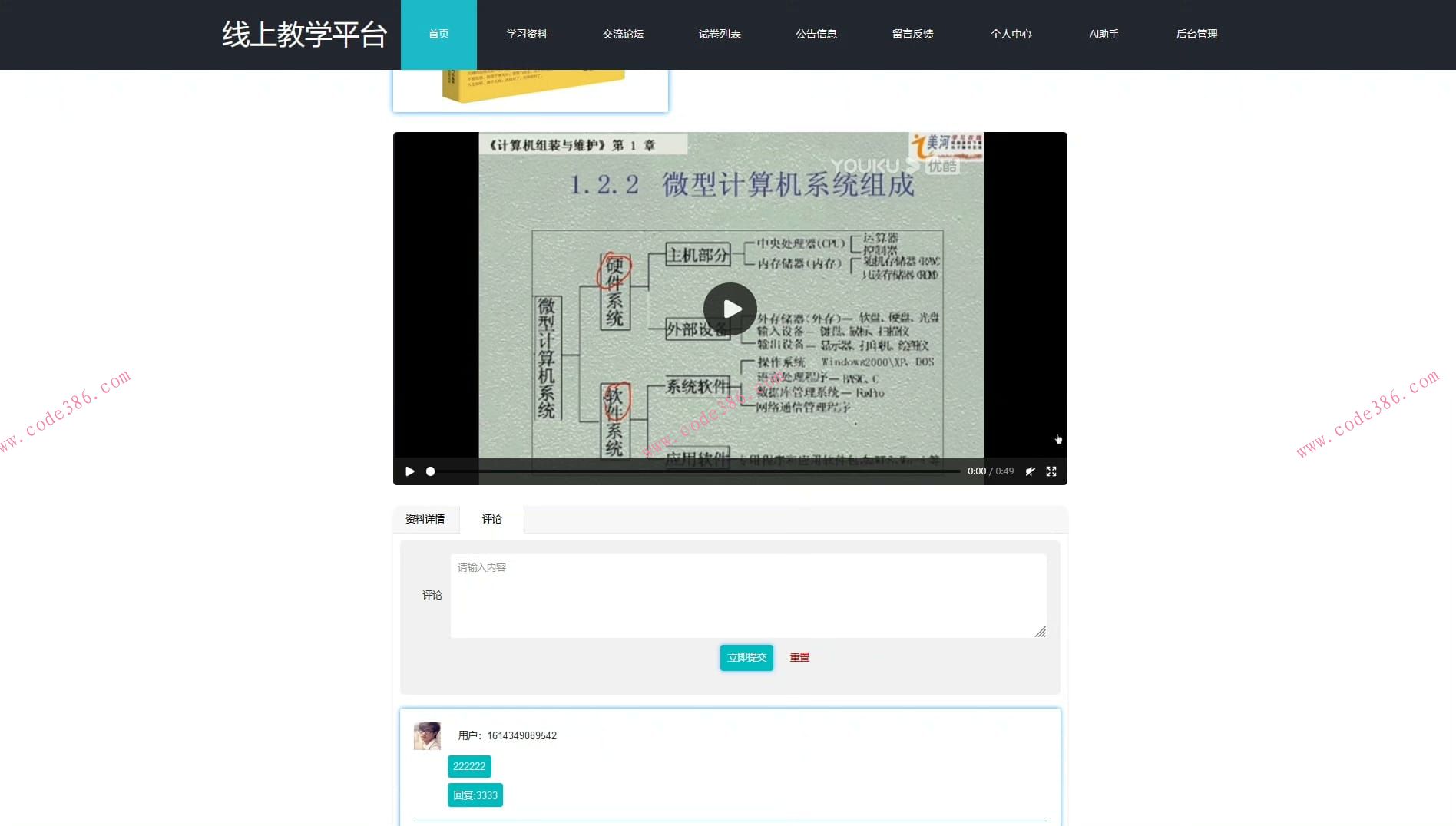Enter fullscreen video mode

[x=1051, y=471]
